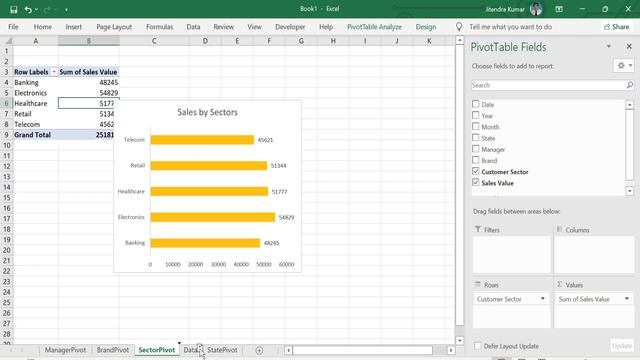Switch to ManagerPivot sheet tab
This screenshot has width=640, height=360.
[65, 350]
